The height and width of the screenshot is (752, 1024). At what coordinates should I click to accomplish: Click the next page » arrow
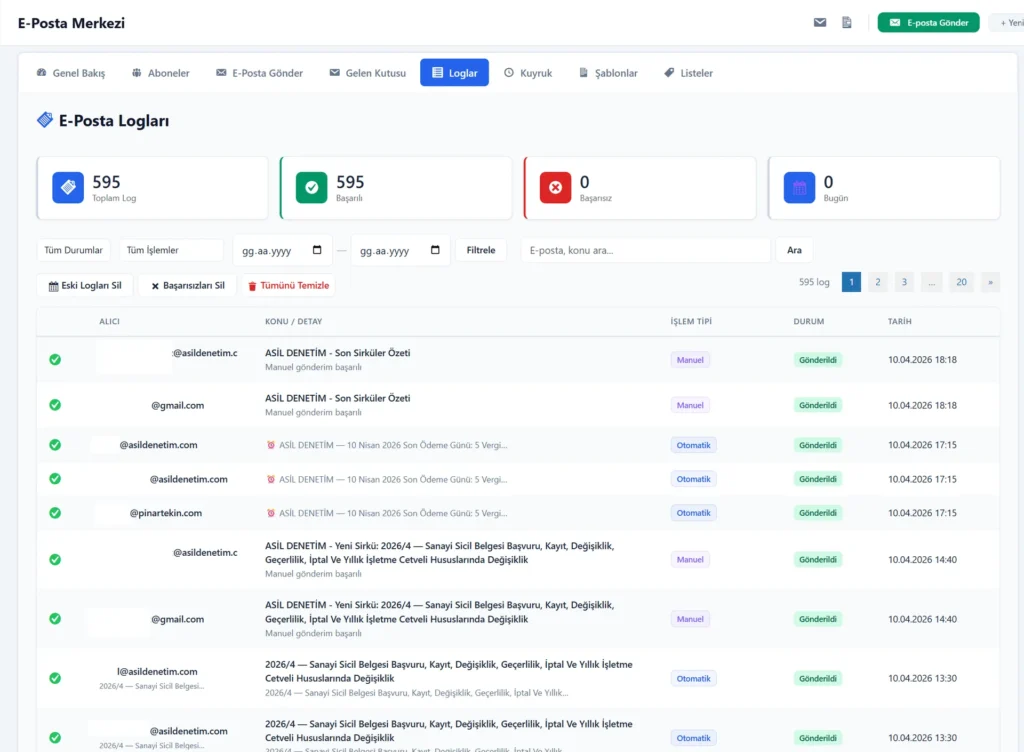point(990,282)
